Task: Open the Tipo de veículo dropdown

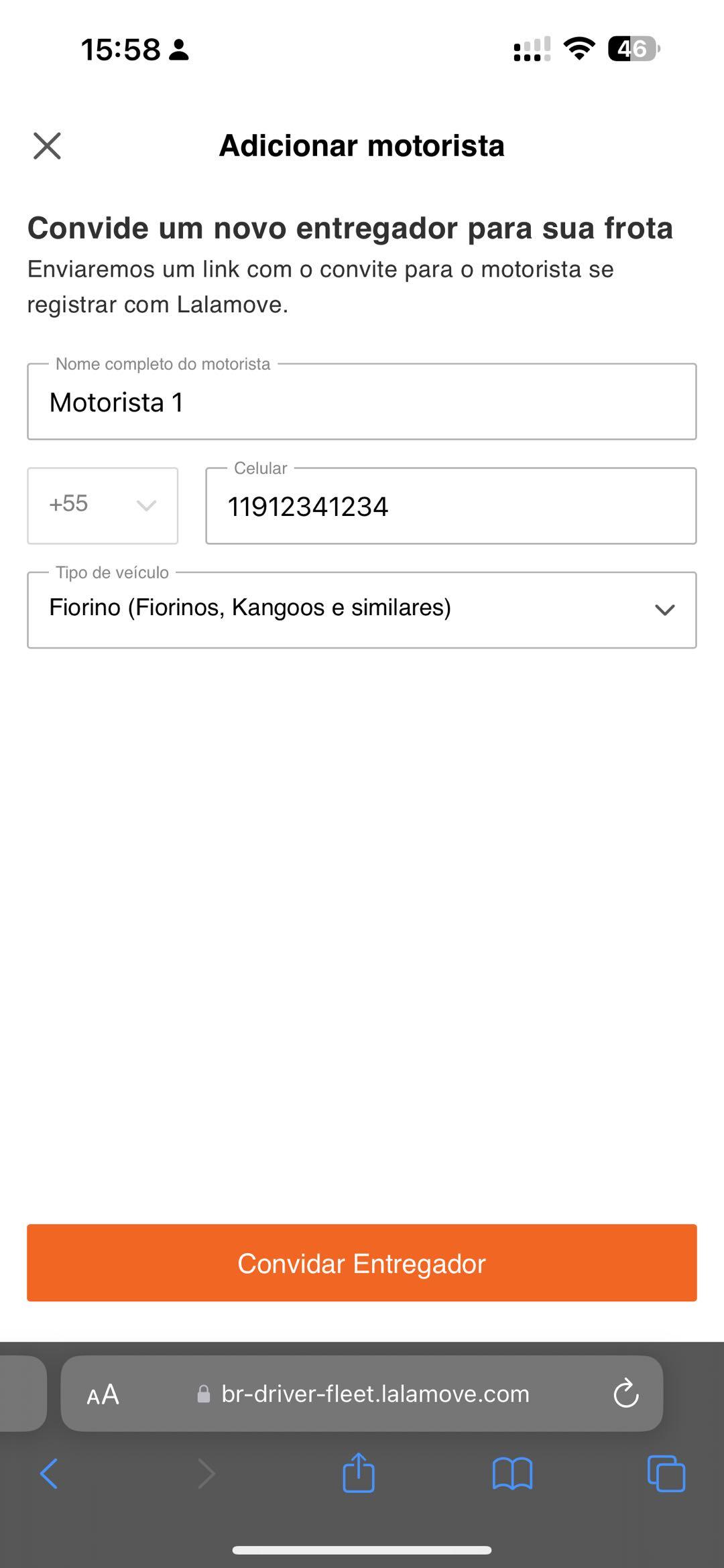Action: [x=362, y=609]
